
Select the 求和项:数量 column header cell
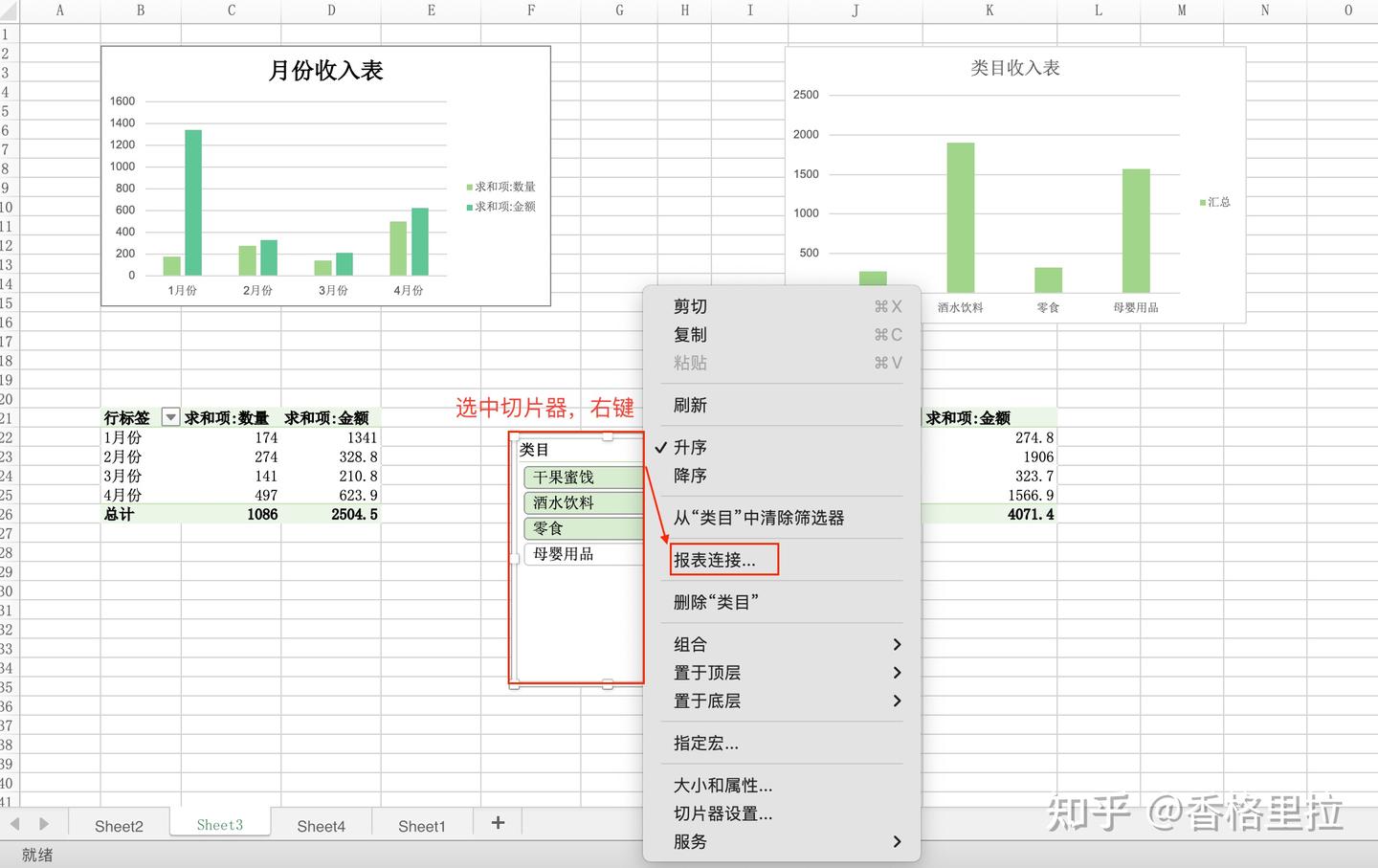tap(232, 418)
